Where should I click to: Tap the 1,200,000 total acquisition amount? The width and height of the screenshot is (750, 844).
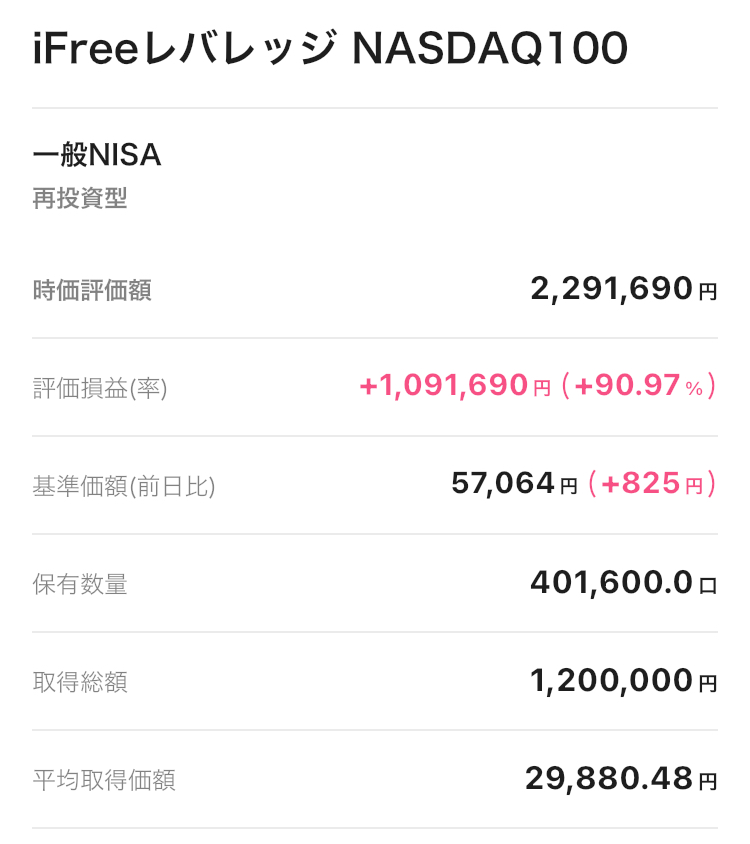pyautogui.click(x=611, y=681)
